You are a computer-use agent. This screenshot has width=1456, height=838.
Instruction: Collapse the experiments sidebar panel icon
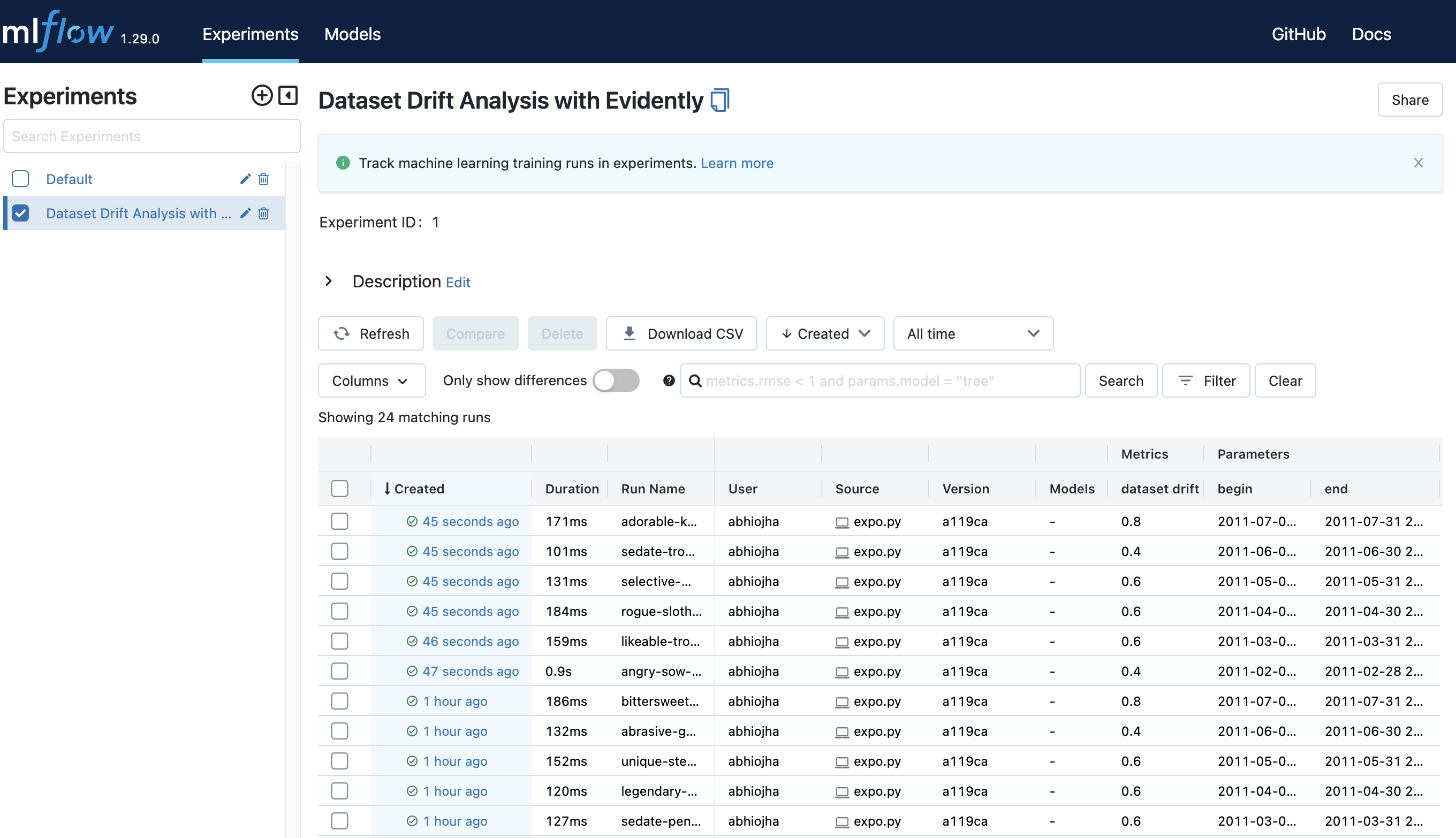pyautogui.click(x=288, y=95)
